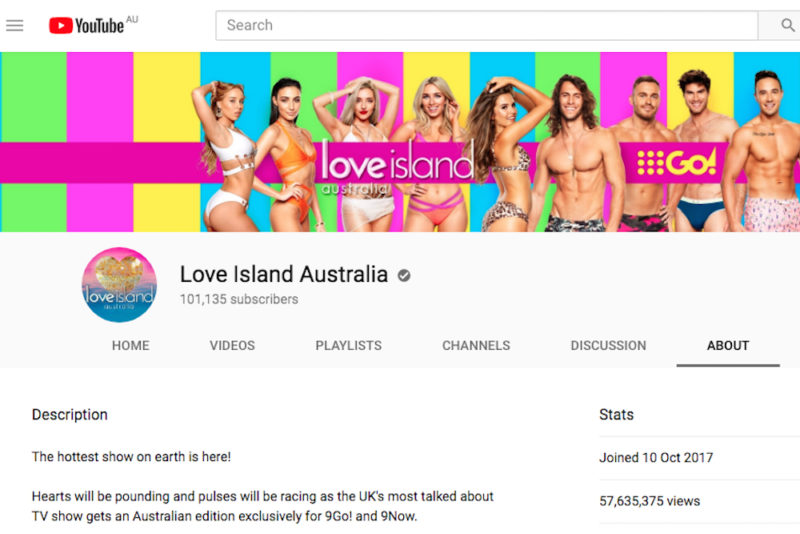Click the love island banner logo

coord(397,168)
